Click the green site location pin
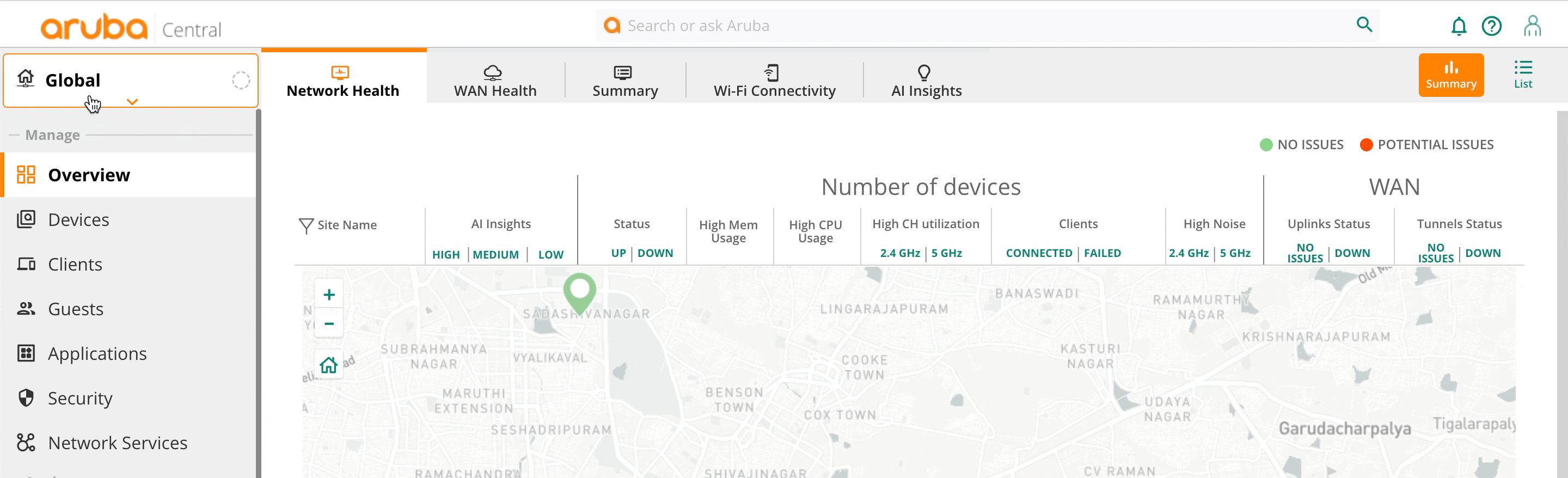 579,293
